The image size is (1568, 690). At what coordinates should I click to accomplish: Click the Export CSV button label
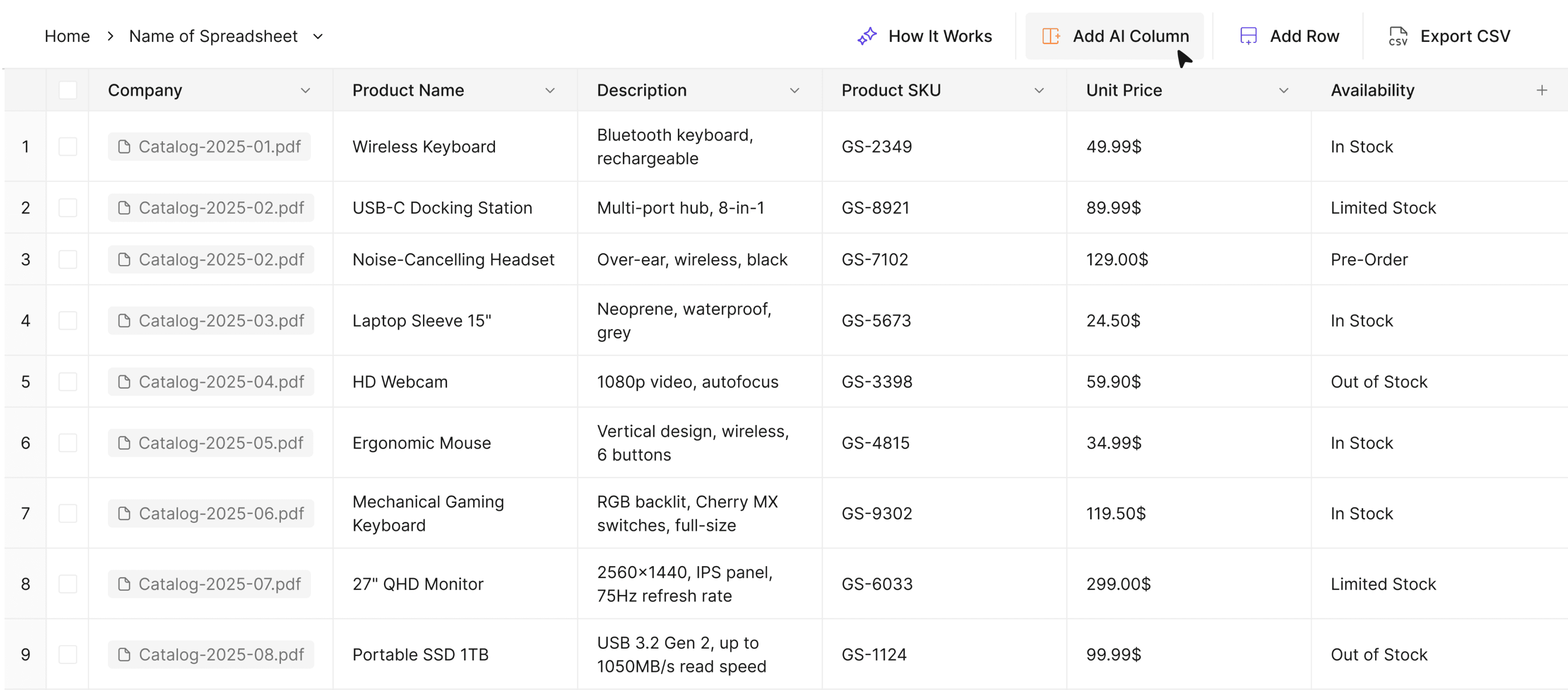(x=1465, y=36)
